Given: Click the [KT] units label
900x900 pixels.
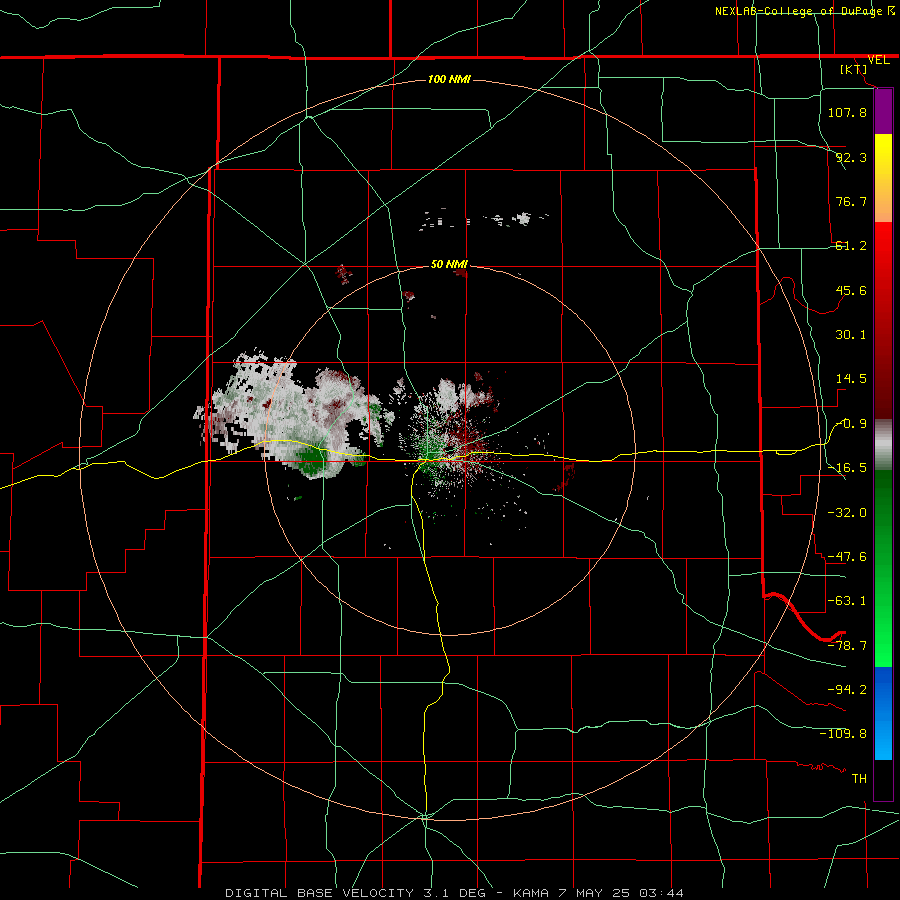Looking at the screenshot, I should 854,69.
